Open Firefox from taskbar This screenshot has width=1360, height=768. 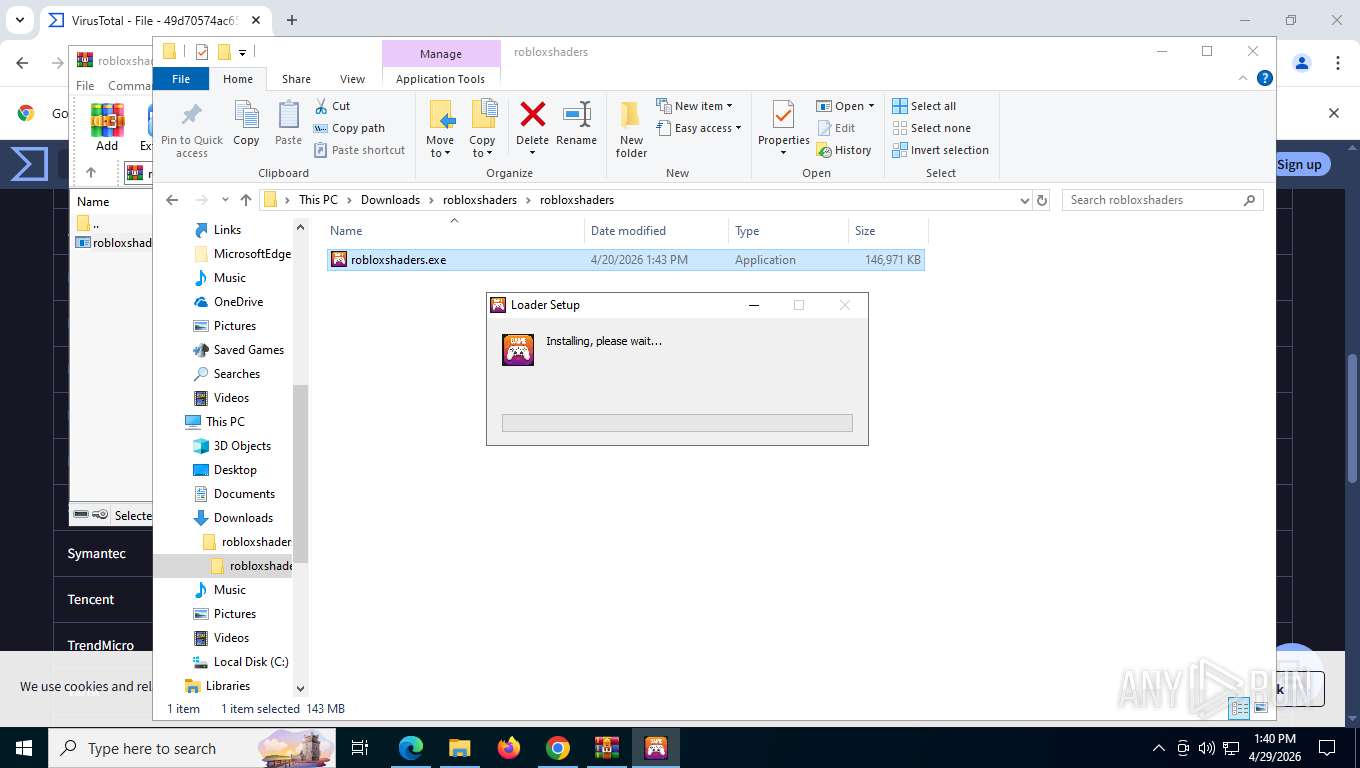click(509, 748)
